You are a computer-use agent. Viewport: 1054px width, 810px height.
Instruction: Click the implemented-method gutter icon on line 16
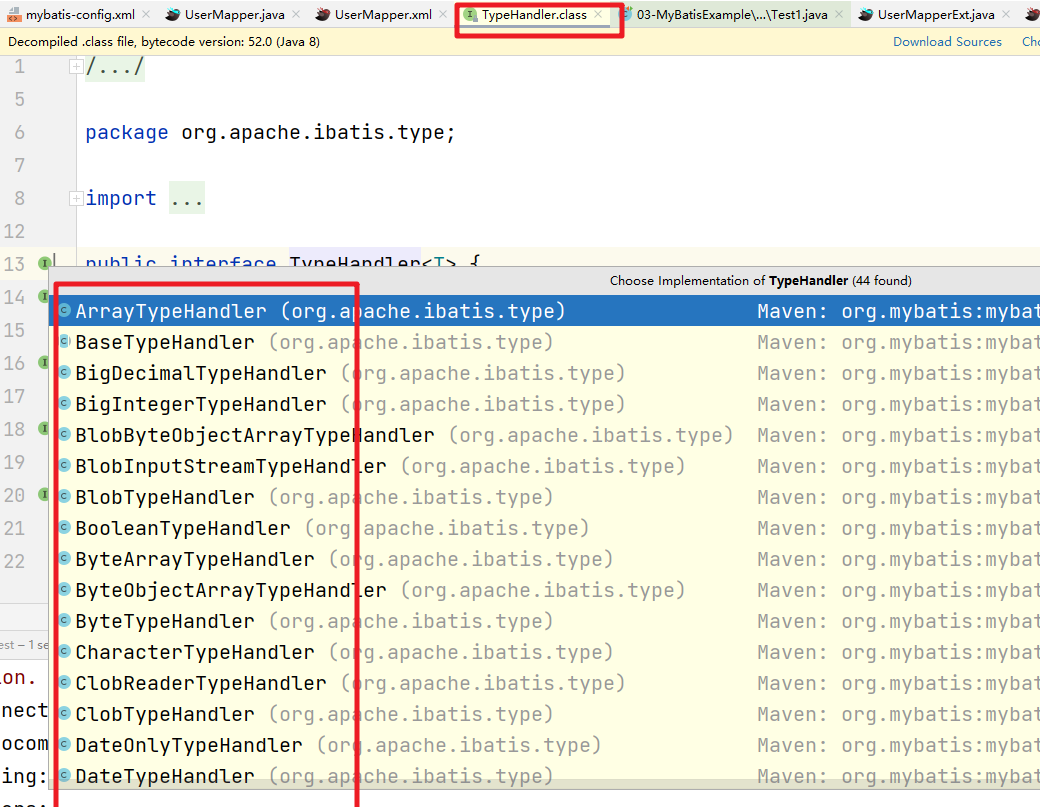44,362
